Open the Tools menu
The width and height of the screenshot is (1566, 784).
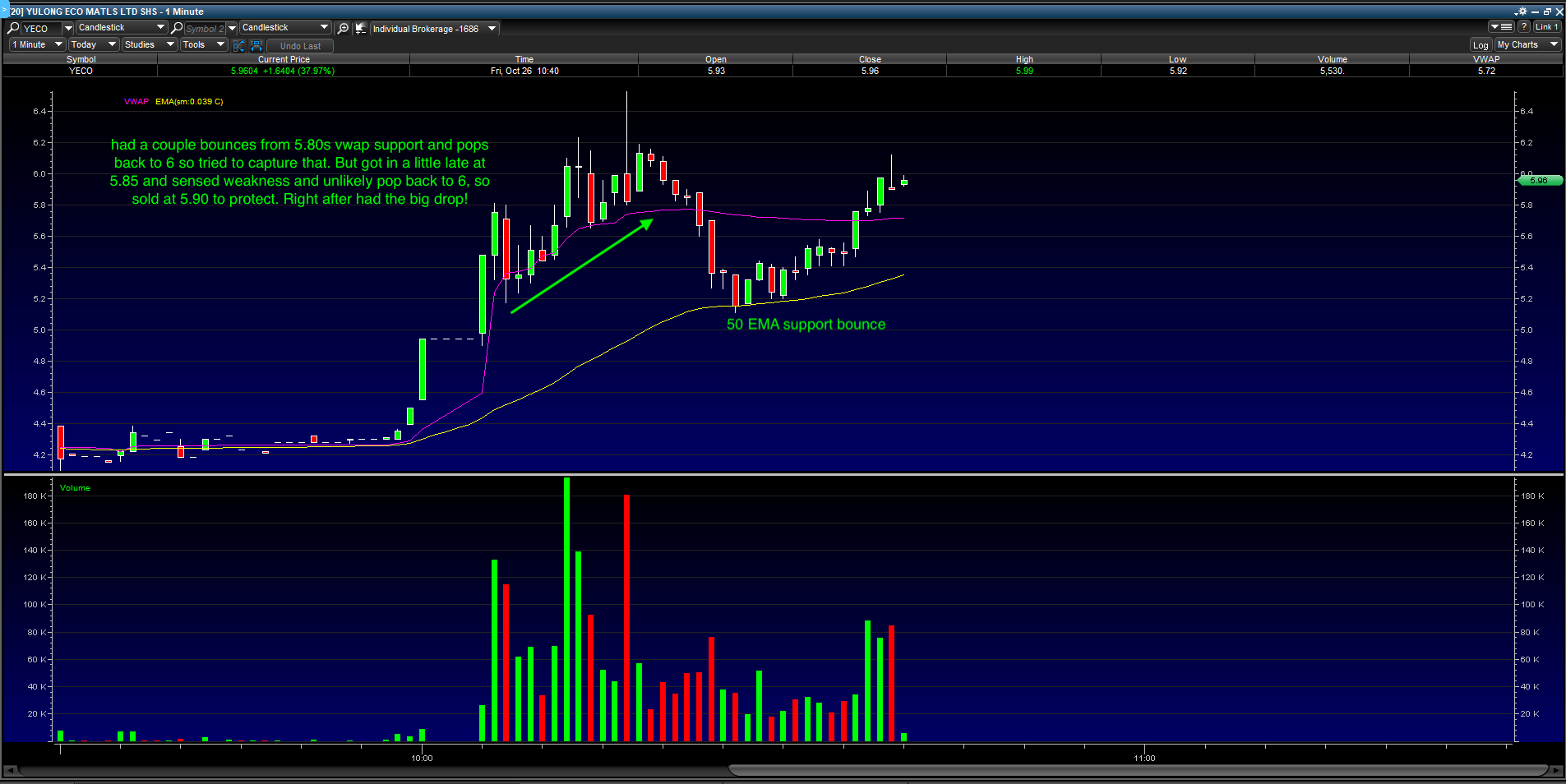[204, 45]
